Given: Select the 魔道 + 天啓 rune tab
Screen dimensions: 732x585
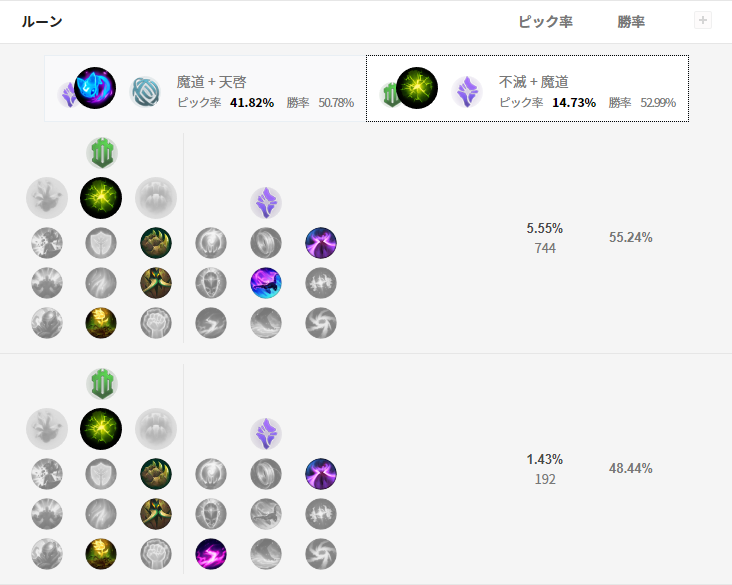Looking at the screenshot, I should [205, 89].
